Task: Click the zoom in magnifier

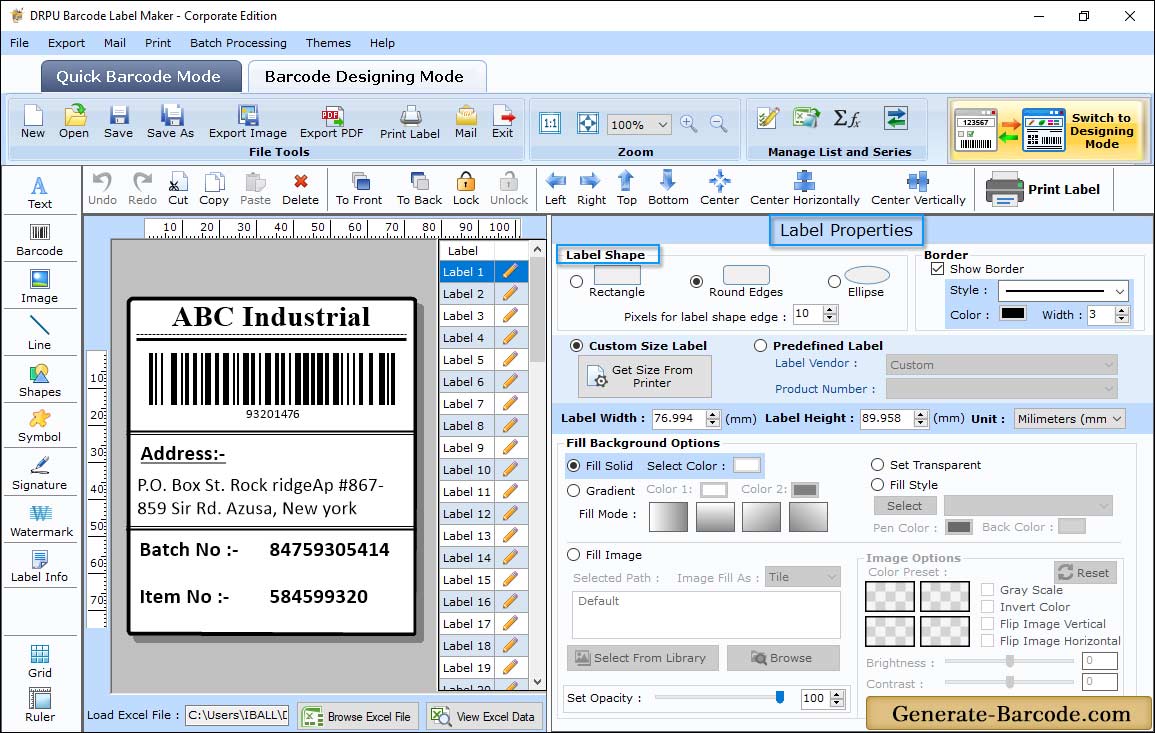Action: tap(689, 124)
